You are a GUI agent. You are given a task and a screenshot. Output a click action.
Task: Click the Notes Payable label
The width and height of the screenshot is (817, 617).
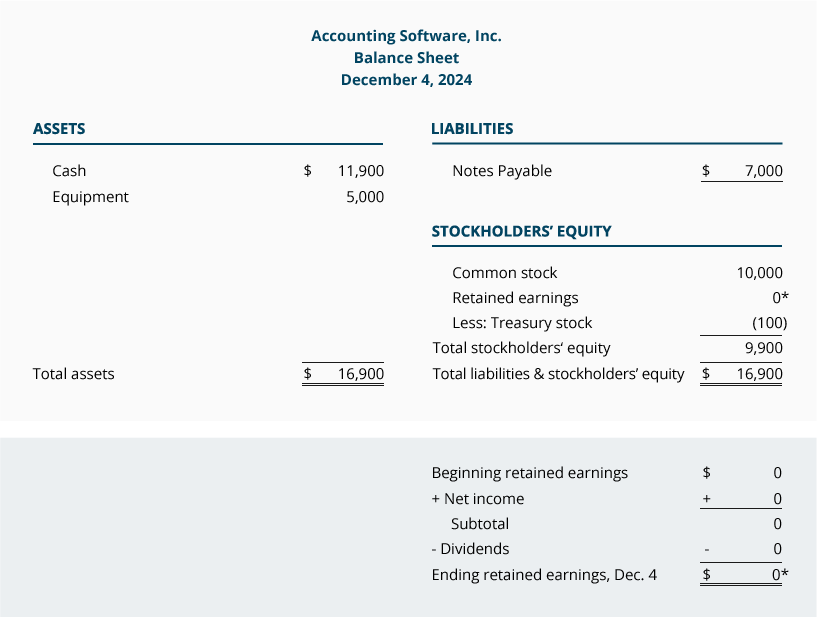(x=502, y=171)
